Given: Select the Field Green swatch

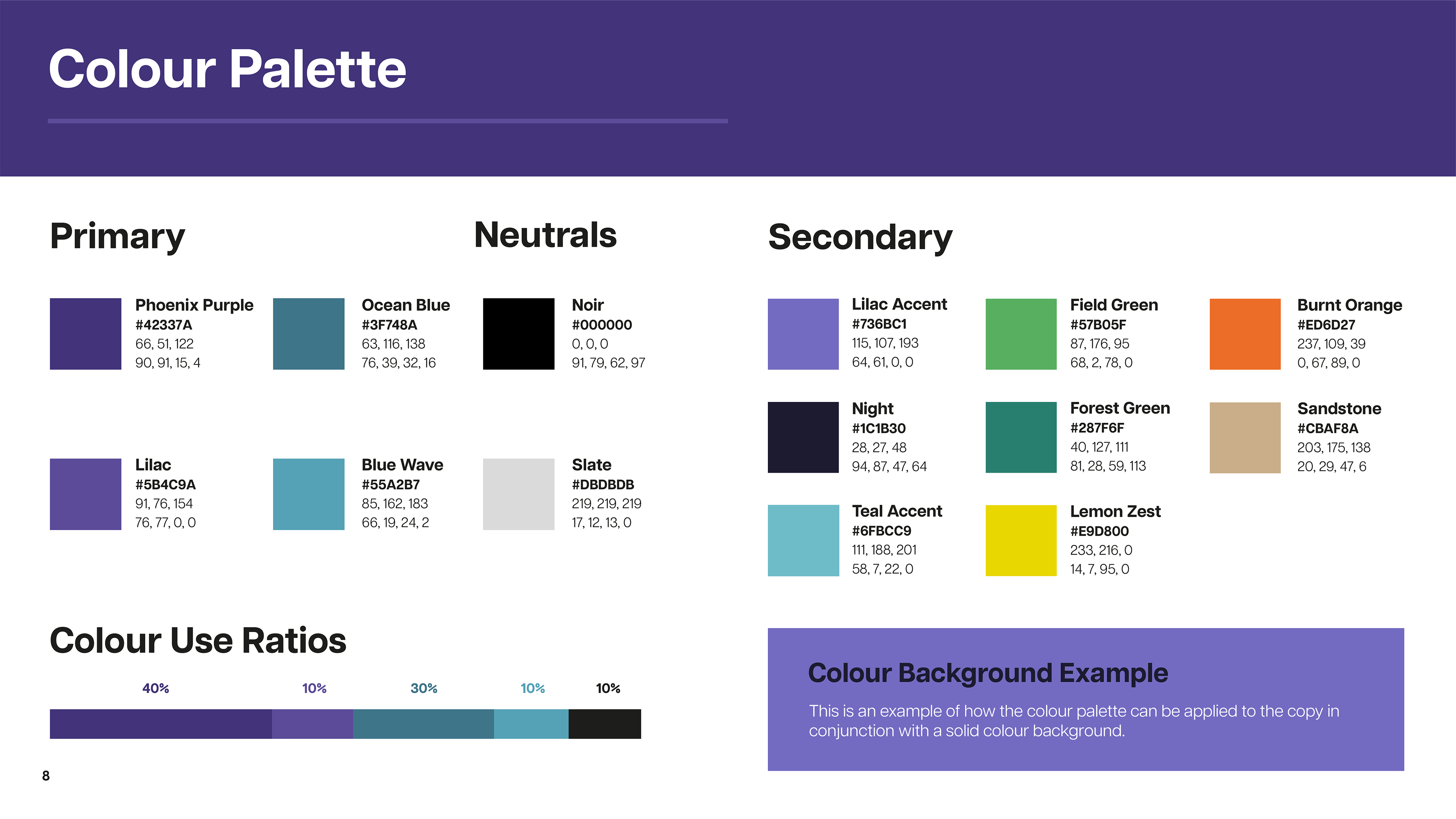Looking at the screenshot, I should (x=1021, y=334).
